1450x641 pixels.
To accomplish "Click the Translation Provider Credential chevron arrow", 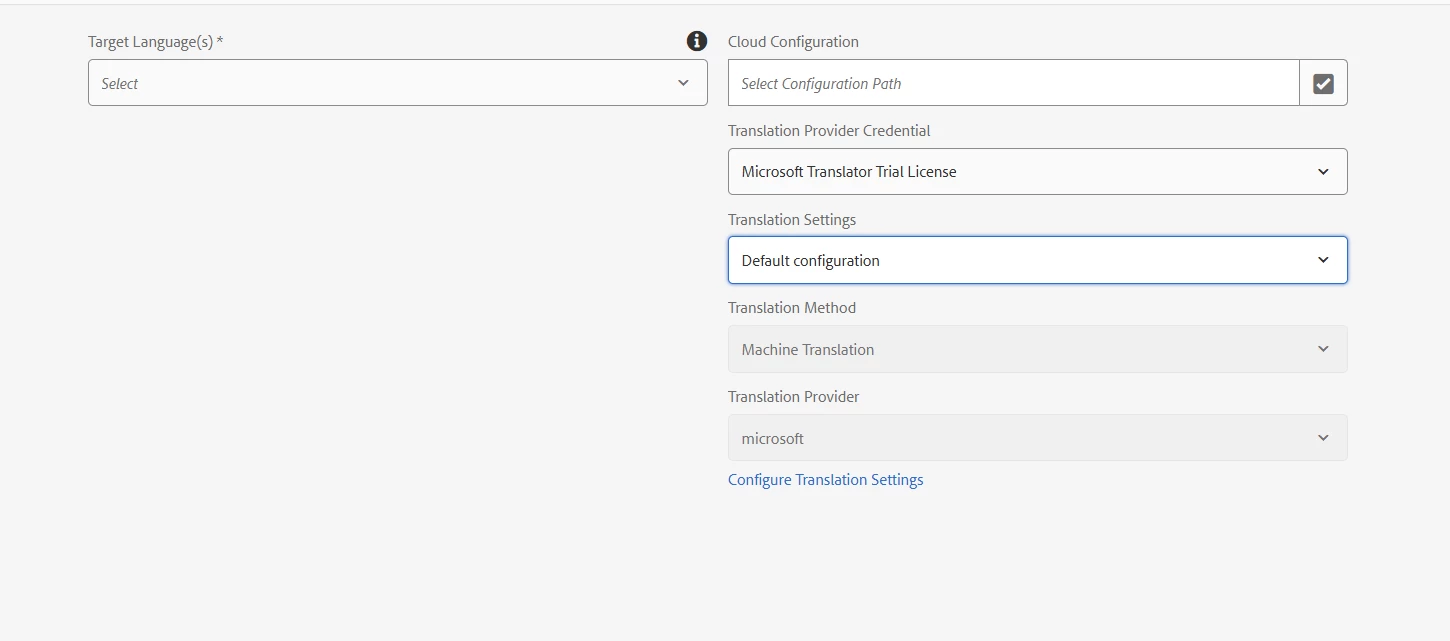I will click(x=1323, y=172).
